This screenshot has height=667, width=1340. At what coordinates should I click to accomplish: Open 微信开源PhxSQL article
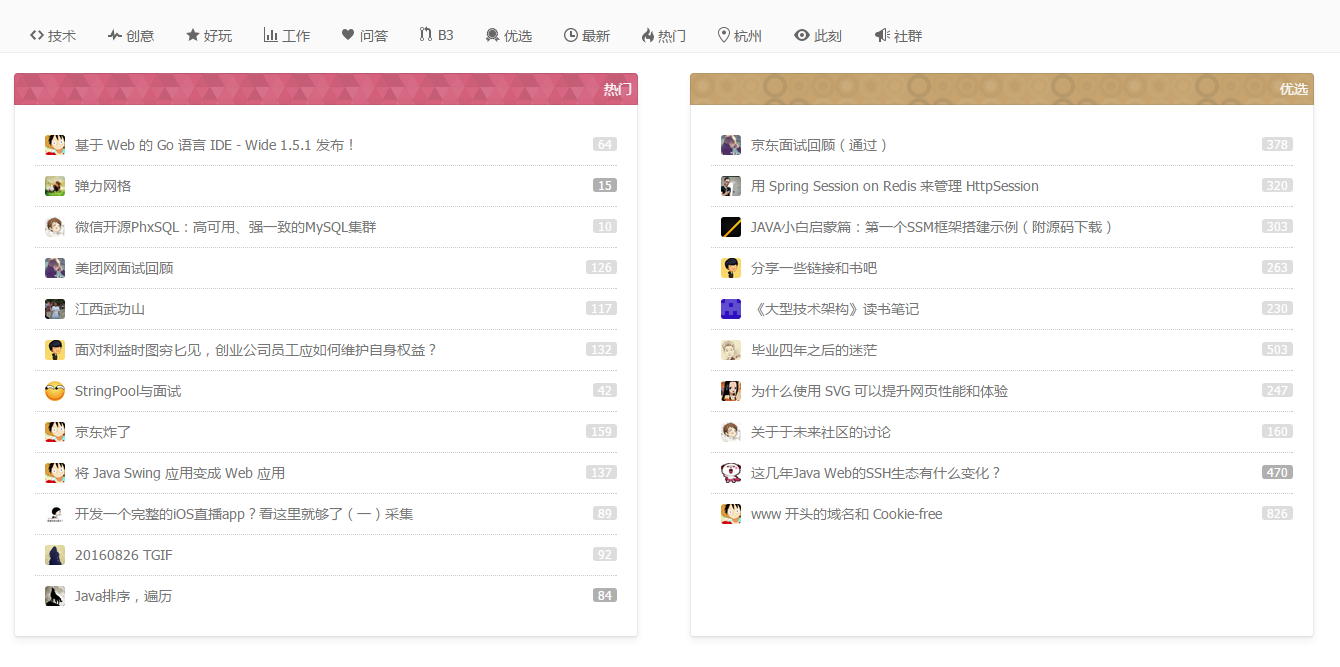click(x=226, y=227)
